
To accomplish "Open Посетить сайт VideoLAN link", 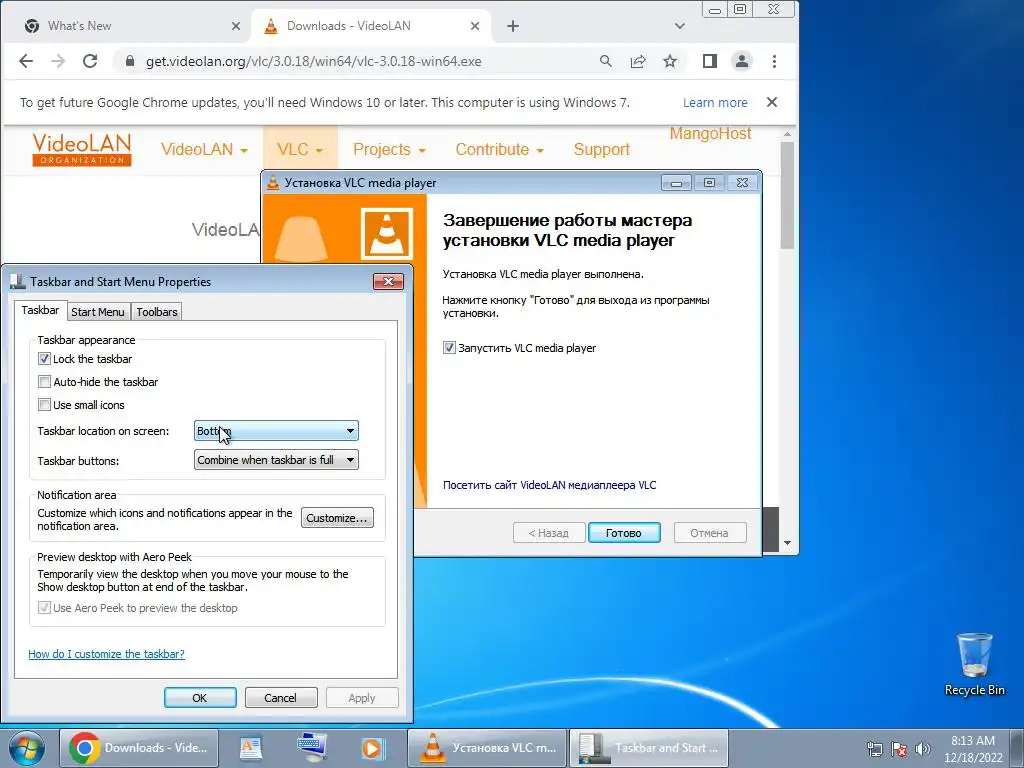I will pos(549,485).
